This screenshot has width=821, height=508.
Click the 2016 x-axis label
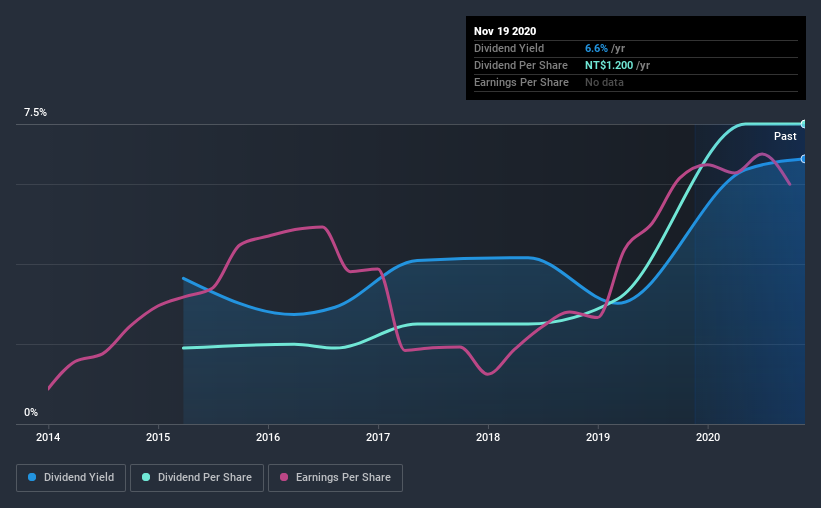tap(268, 437)
